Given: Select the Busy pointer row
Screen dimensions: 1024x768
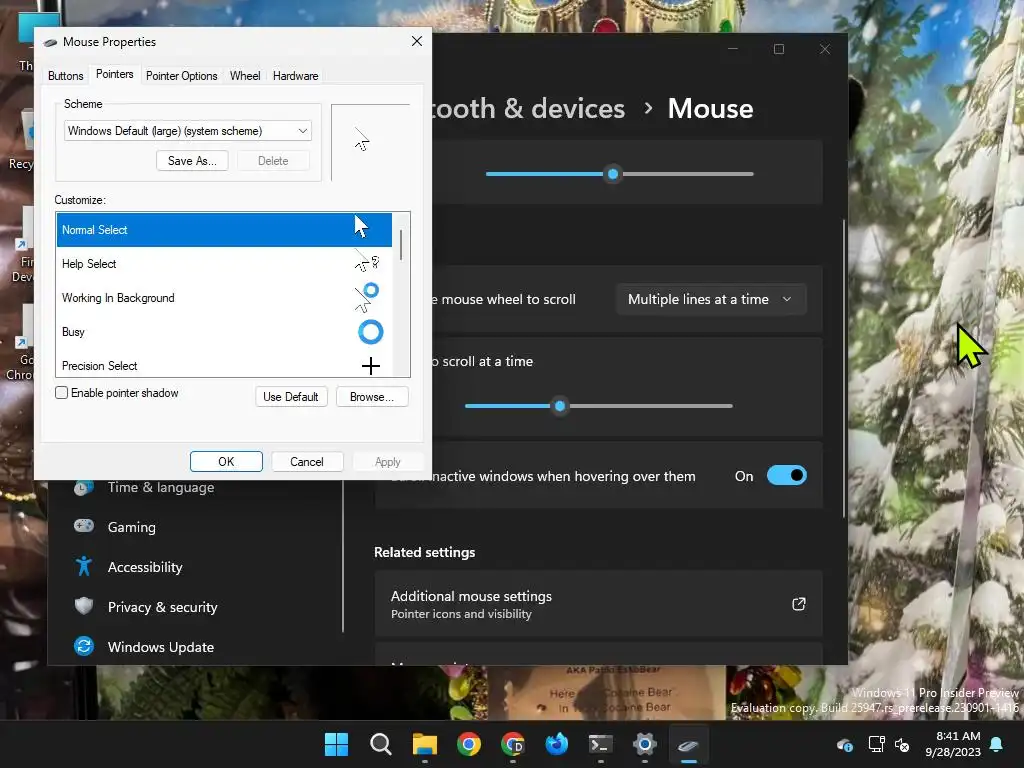Looking at the screenshot, I should [x=224, y=332].
